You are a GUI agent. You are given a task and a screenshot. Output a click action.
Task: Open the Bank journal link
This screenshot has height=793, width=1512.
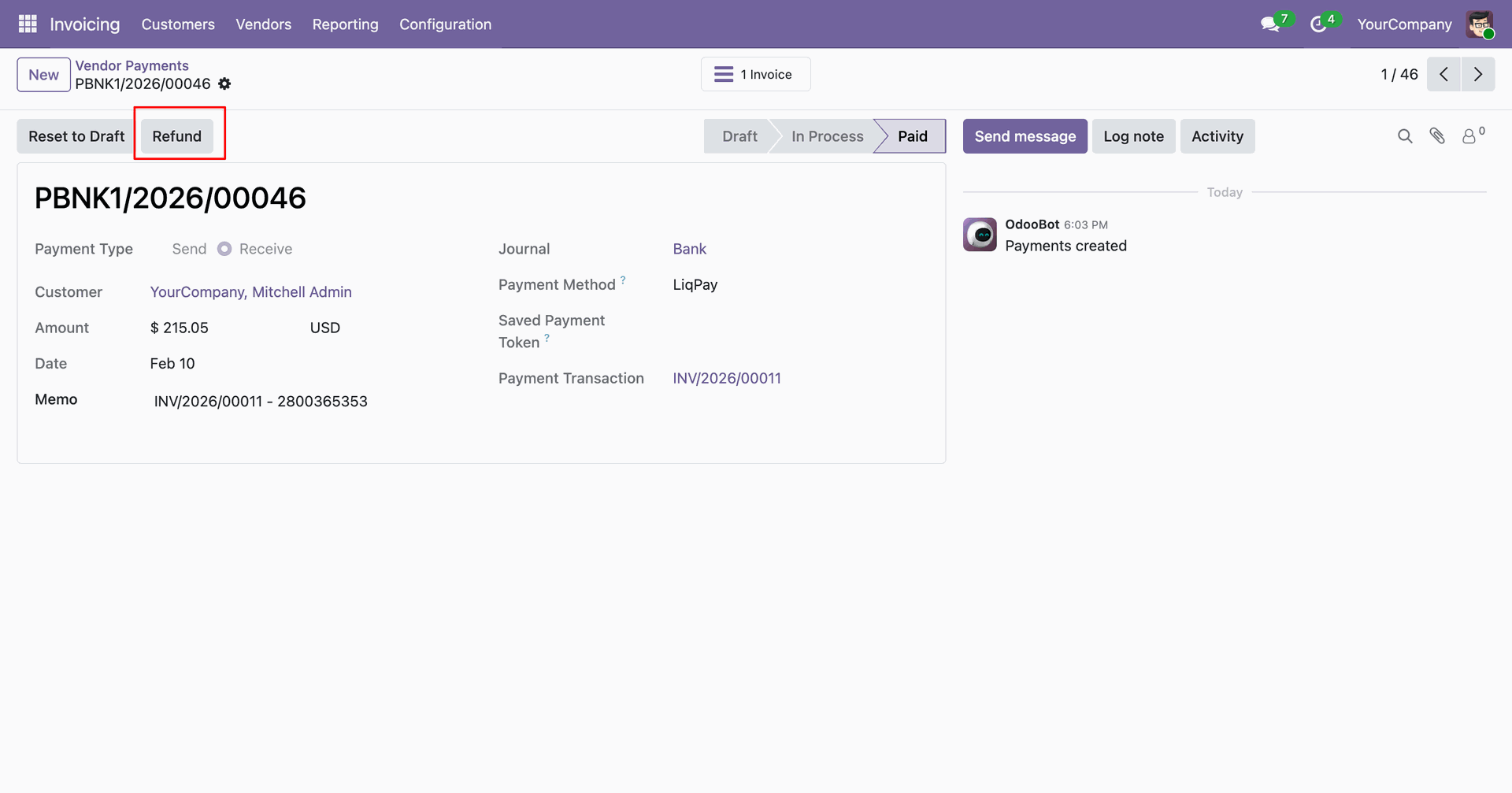pyautogui.click(x=690, y=249)
